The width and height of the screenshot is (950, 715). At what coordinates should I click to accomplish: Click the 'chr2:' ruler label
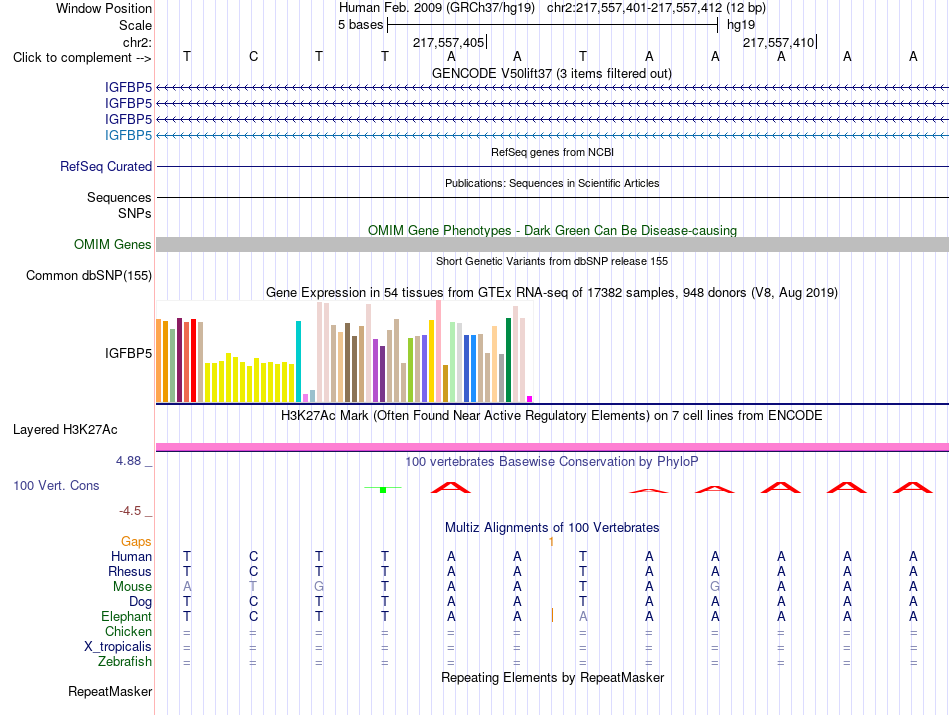point(137,42)
